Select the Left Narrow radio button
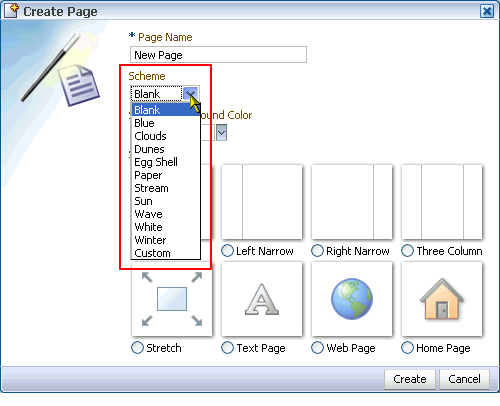This screenshot has width=500, height=406. [227, 251]
